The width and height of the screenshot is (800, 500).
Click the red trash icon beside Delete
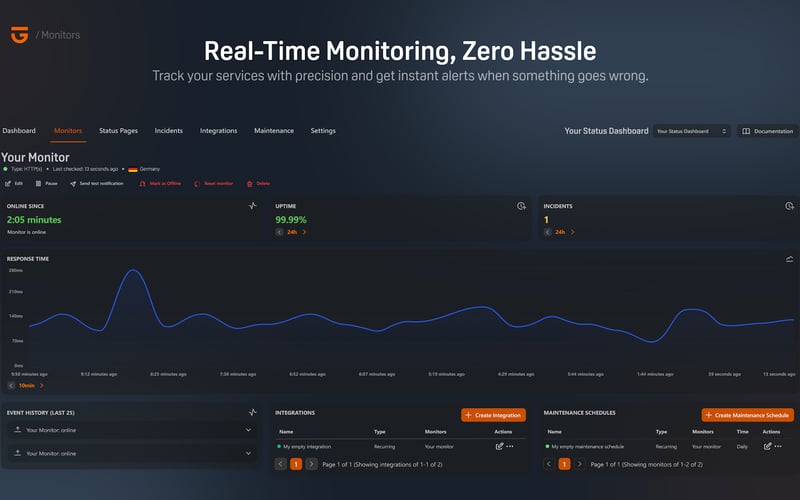pos(249,184)
